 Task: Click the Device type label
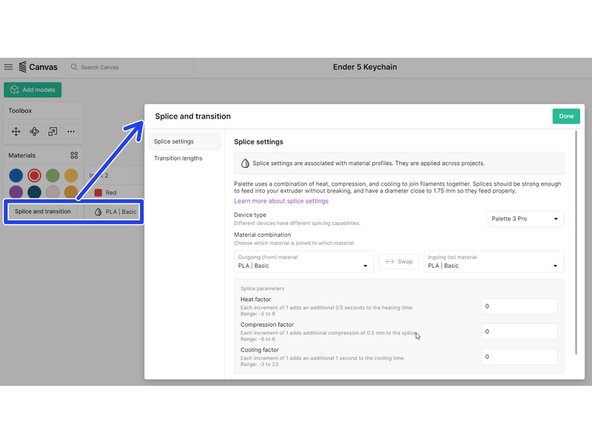click(x=250, y=215)
